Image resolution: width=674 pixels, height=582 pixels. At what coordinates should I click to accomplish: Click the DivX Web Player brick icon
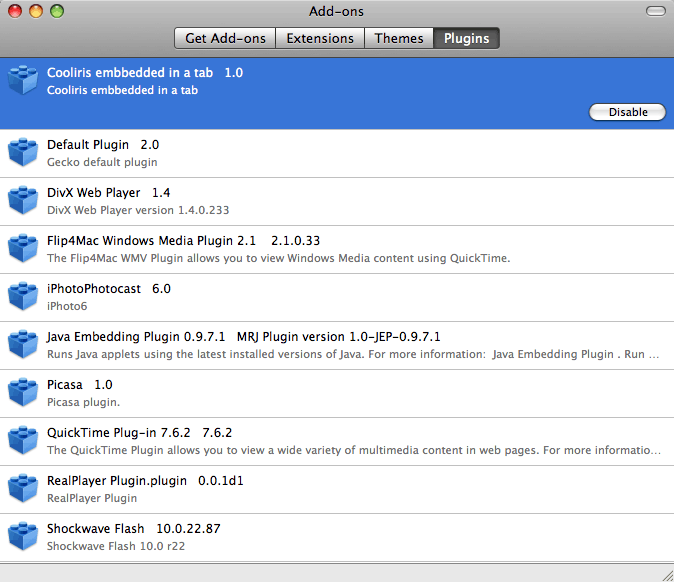[23, 201]
